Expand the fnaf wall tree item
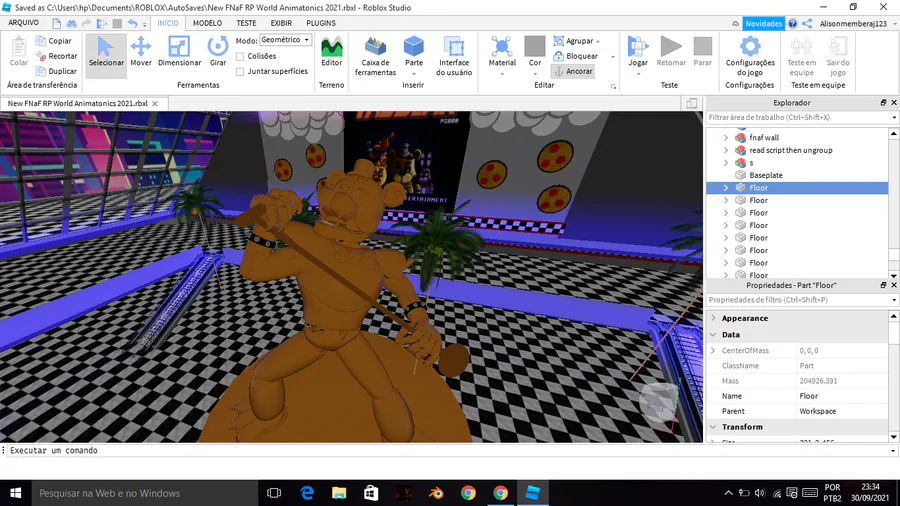Image resolution: width=900 pixels, height=506 pixels. click(726, 138)
